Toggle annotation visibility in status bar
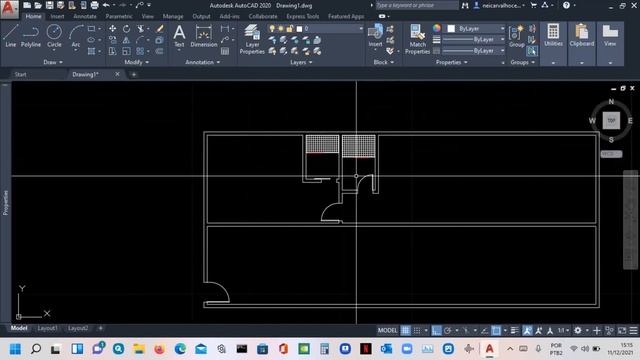This screenshot has width=640, height=360. (x=527, y=330)
